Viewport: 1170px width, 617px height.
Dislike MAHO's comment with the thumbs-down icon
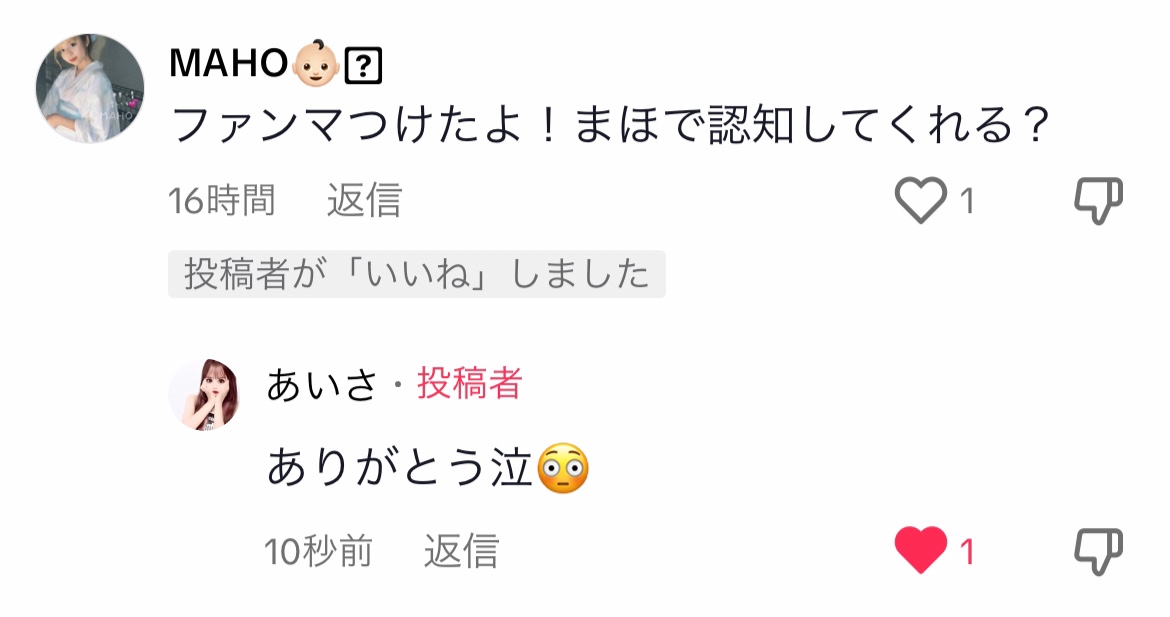pos(1098,201)
